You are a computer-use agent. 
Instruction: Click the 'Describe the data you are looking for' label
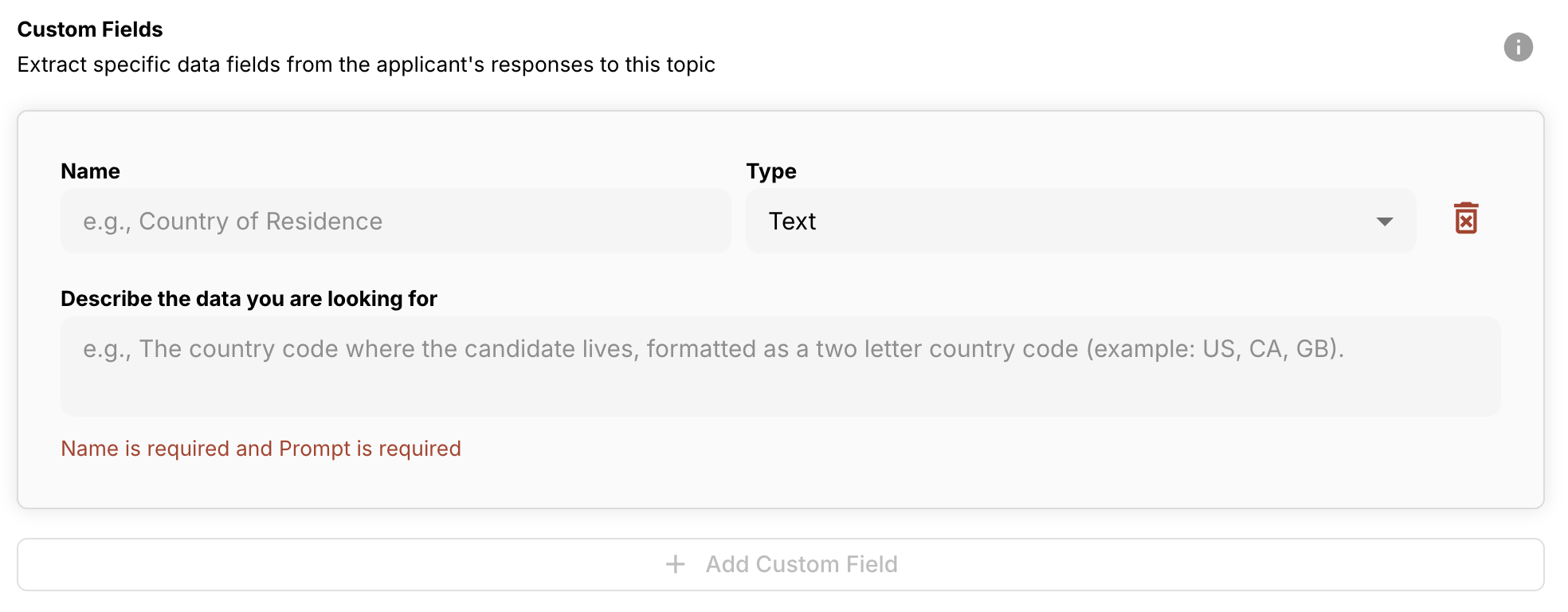click(x=249, y=299)
